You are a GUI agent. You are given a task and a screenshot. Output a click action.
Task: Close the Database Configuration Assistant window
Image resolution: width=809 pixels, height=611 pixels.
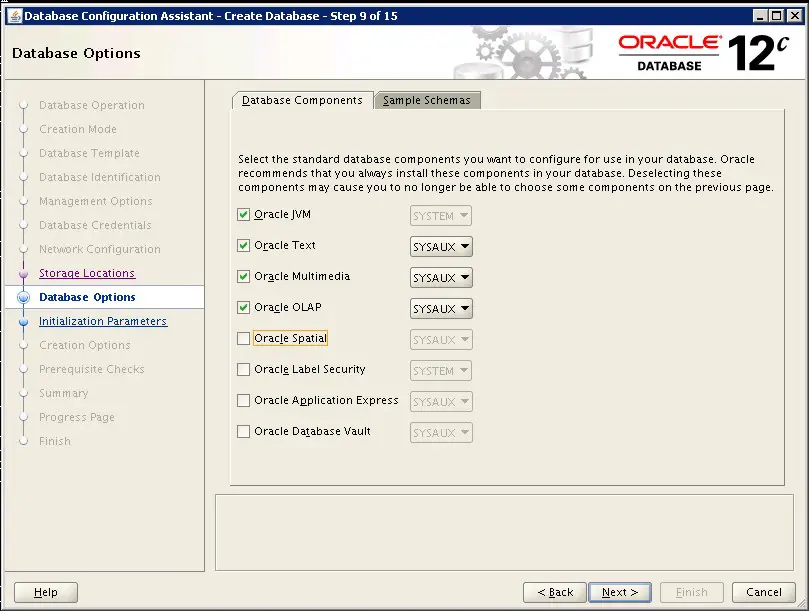795,16
